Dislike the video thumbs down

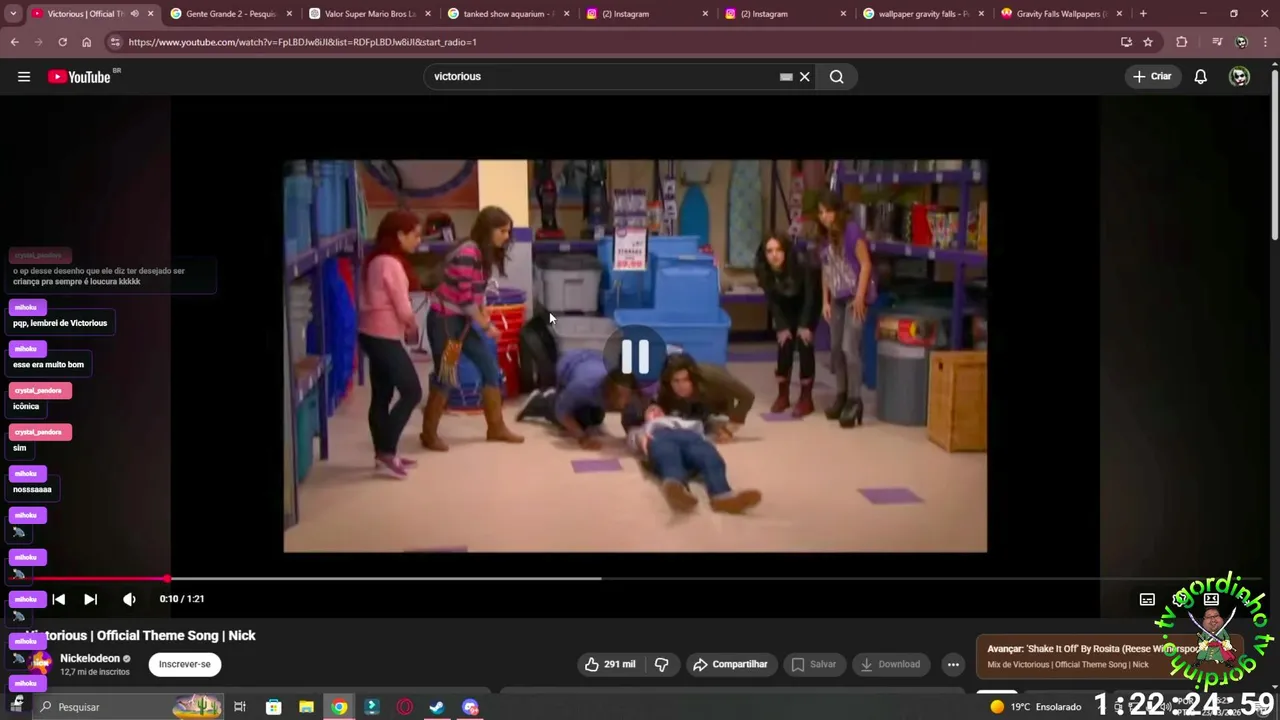click(x=661, y=664)
